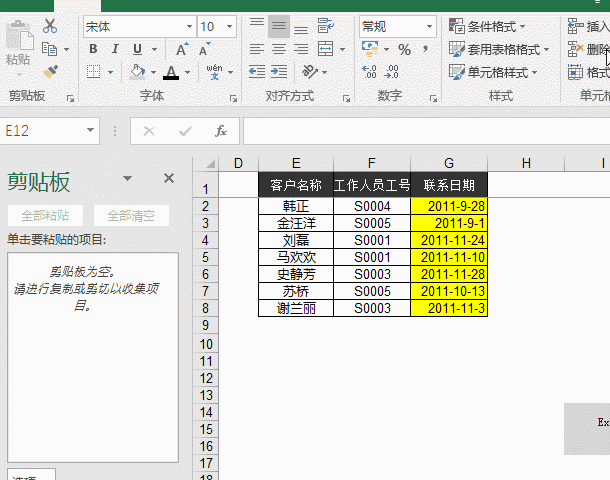Toggle Underline formatting
This screenshot has width=610, height=480.
click(x=137, y=49)
